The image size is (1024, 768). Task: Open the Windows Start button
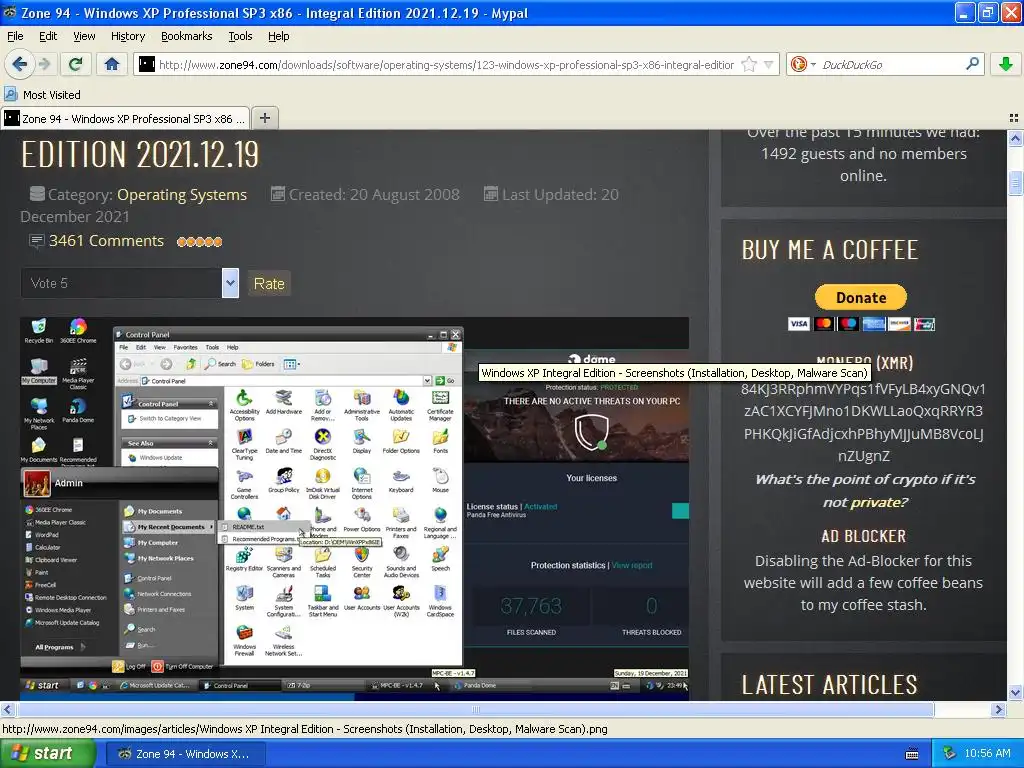click(x=48, y=753)
